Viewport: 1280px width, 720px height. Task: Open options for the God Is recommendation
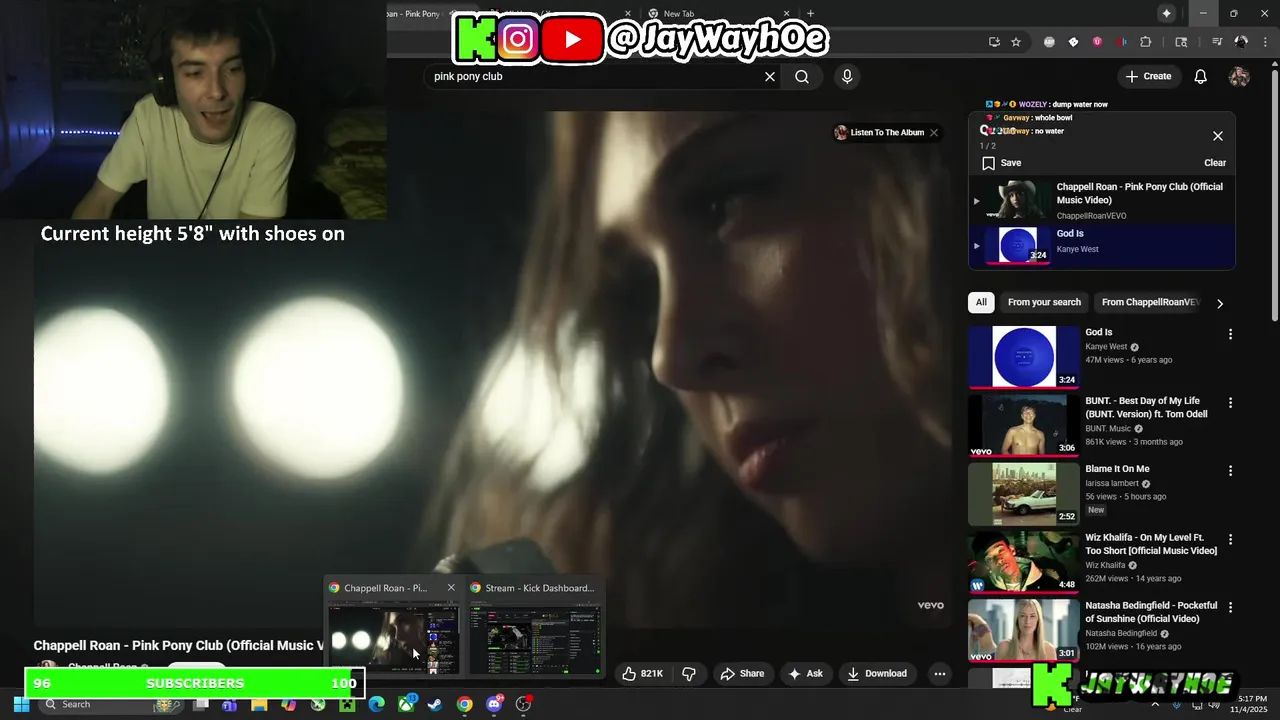click(x=1230, y=334)
